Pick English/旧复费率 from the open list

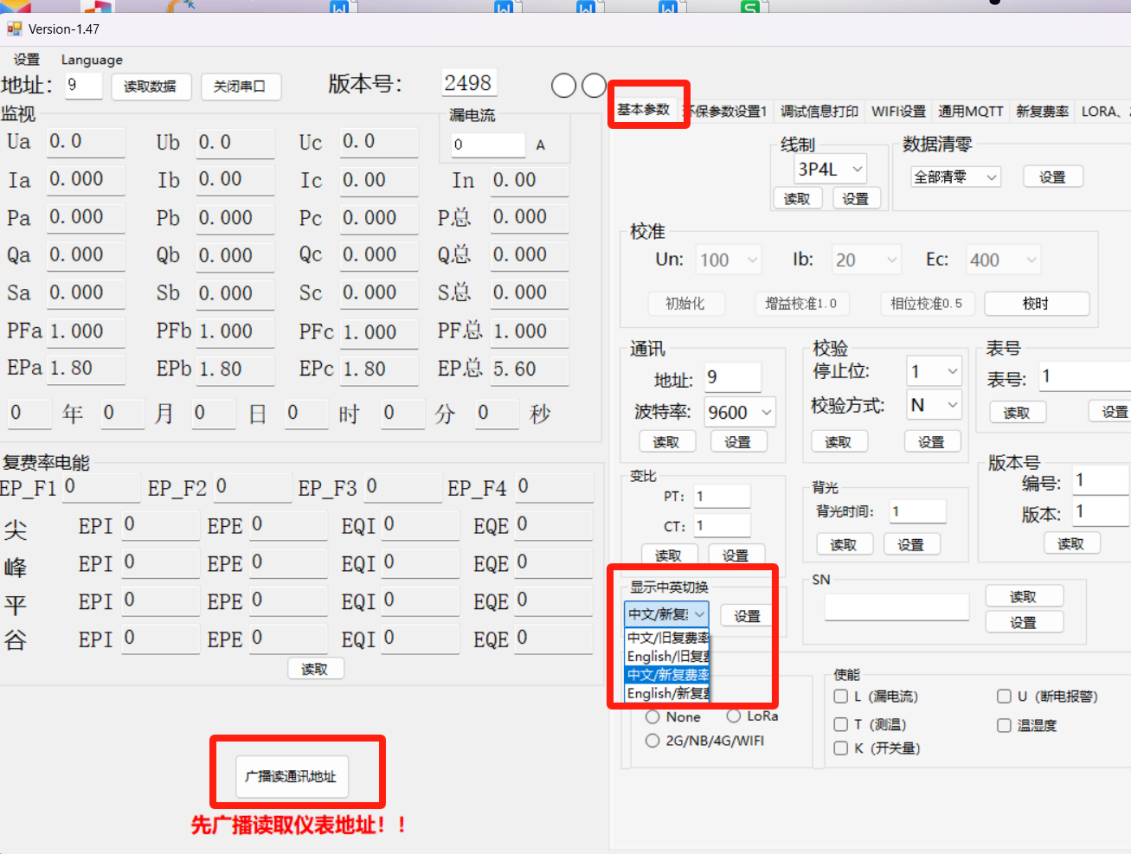668,656
